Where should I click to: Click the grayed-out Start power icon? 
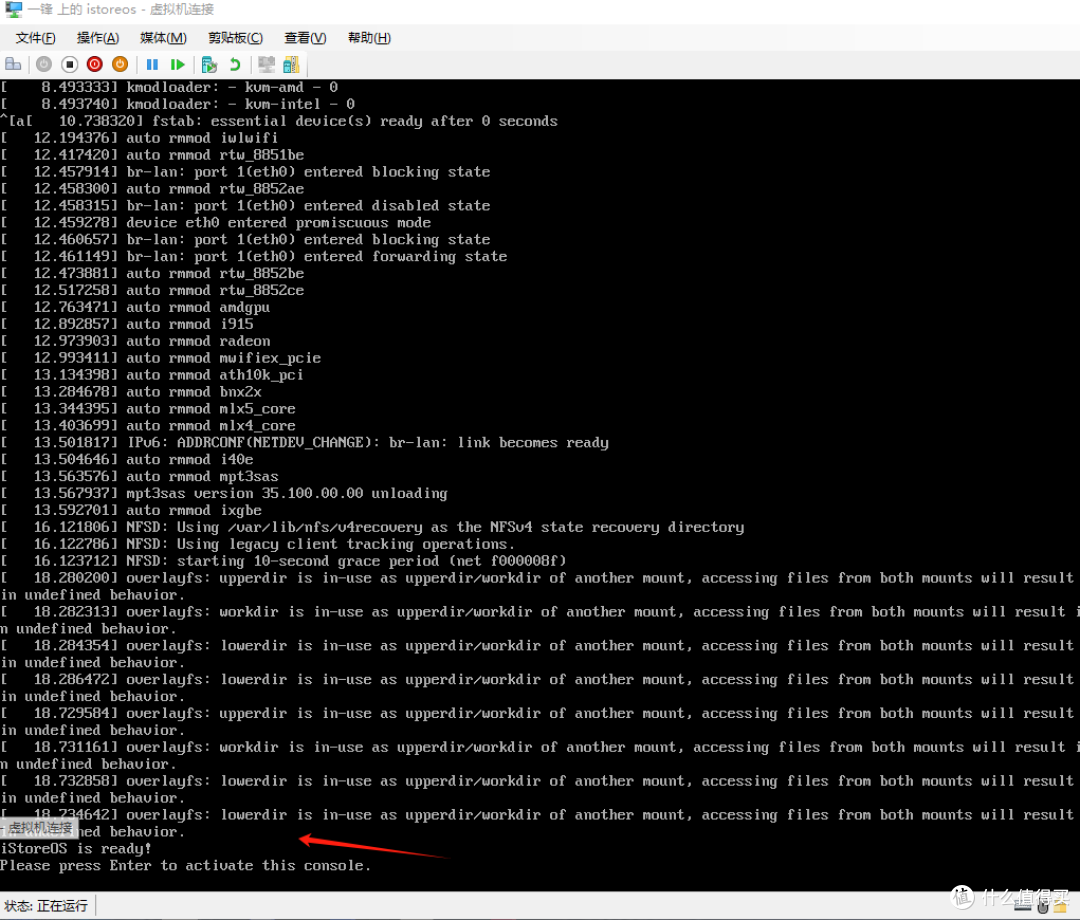(44, 65)
